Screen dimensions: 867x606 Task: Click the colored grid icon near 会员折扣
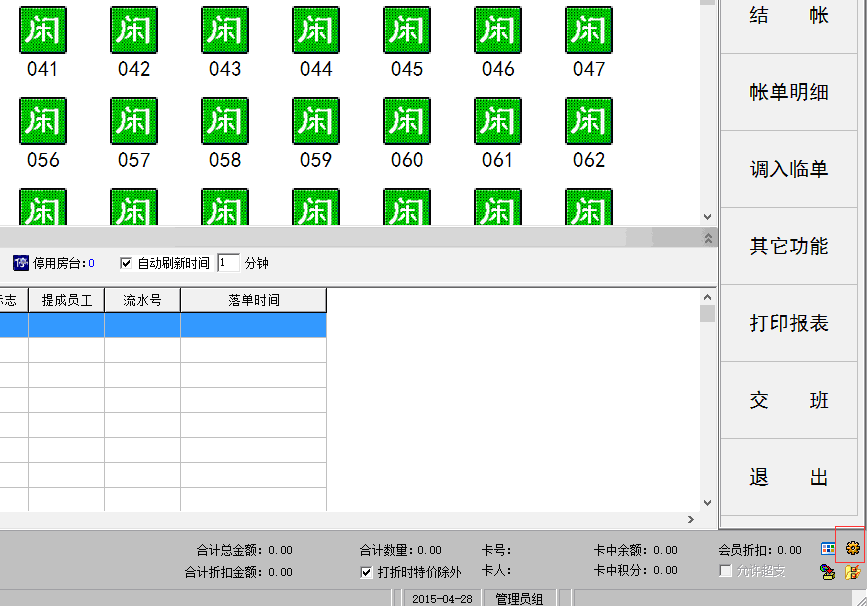pyautogui.click(x=828, y=549)
